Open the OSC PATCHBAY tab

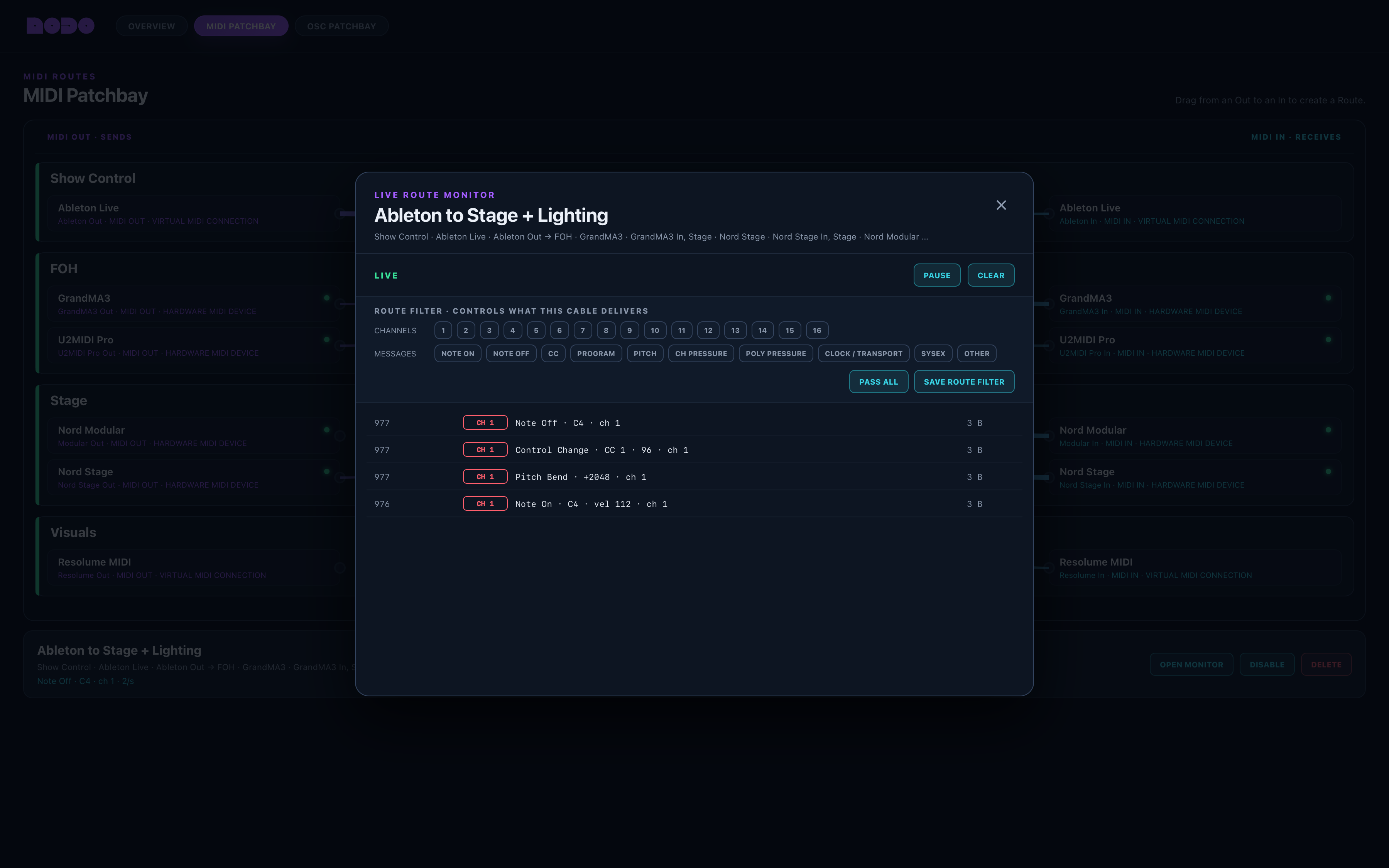pos(341,26)
